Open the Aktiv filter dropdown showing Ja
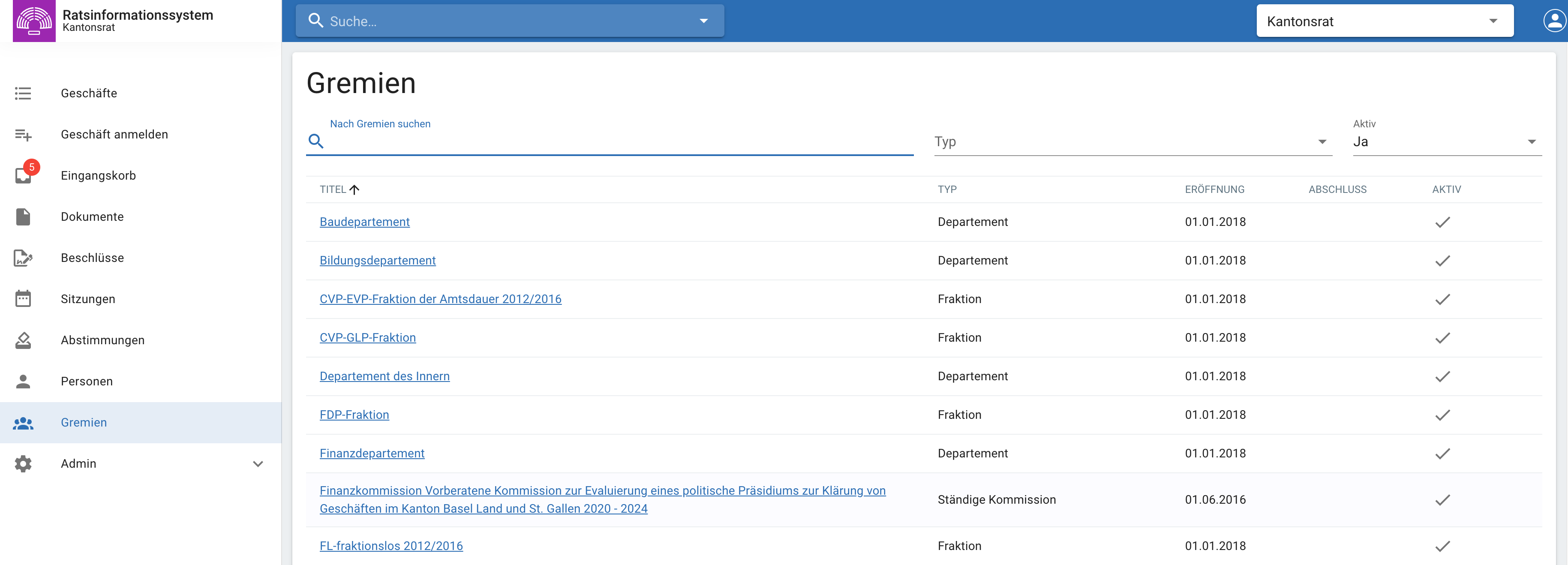Viewport: 1568px width, 565px height. pos(1446,142)
